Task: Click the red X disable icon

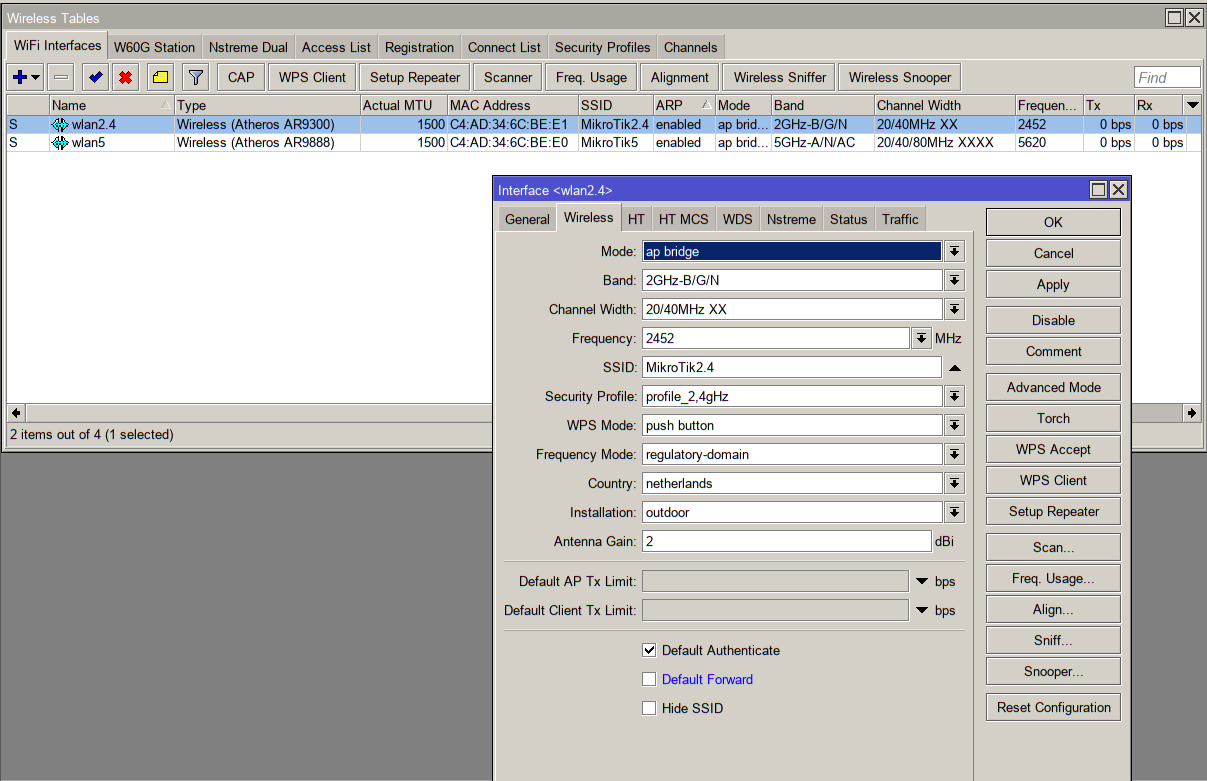Action: 125,77
